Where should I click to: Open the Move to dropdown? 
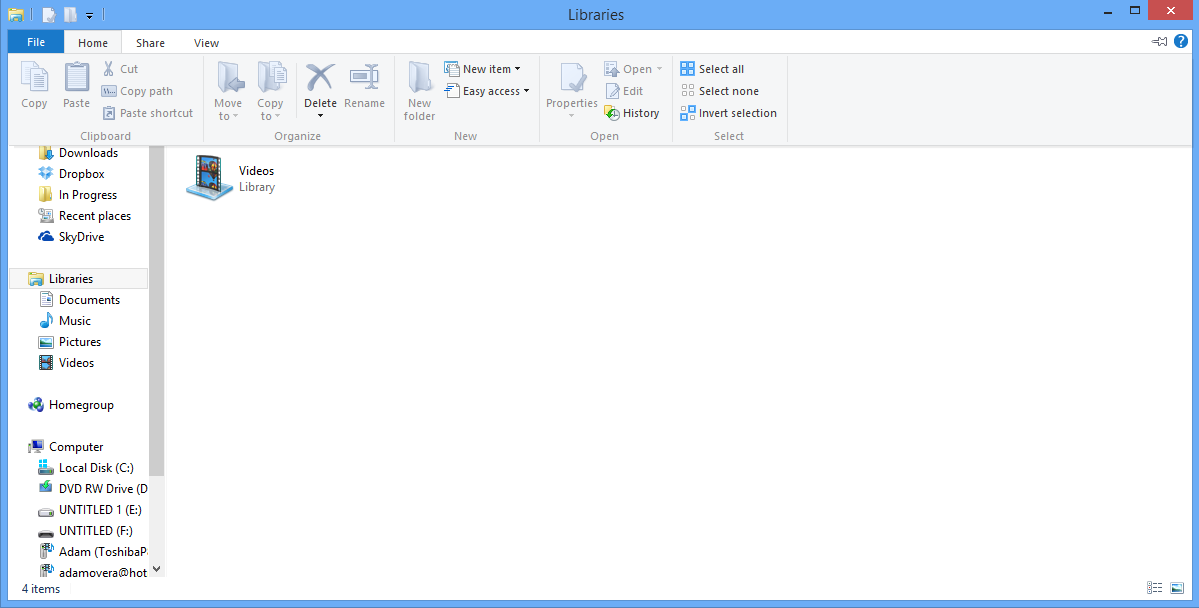point(228,91)
